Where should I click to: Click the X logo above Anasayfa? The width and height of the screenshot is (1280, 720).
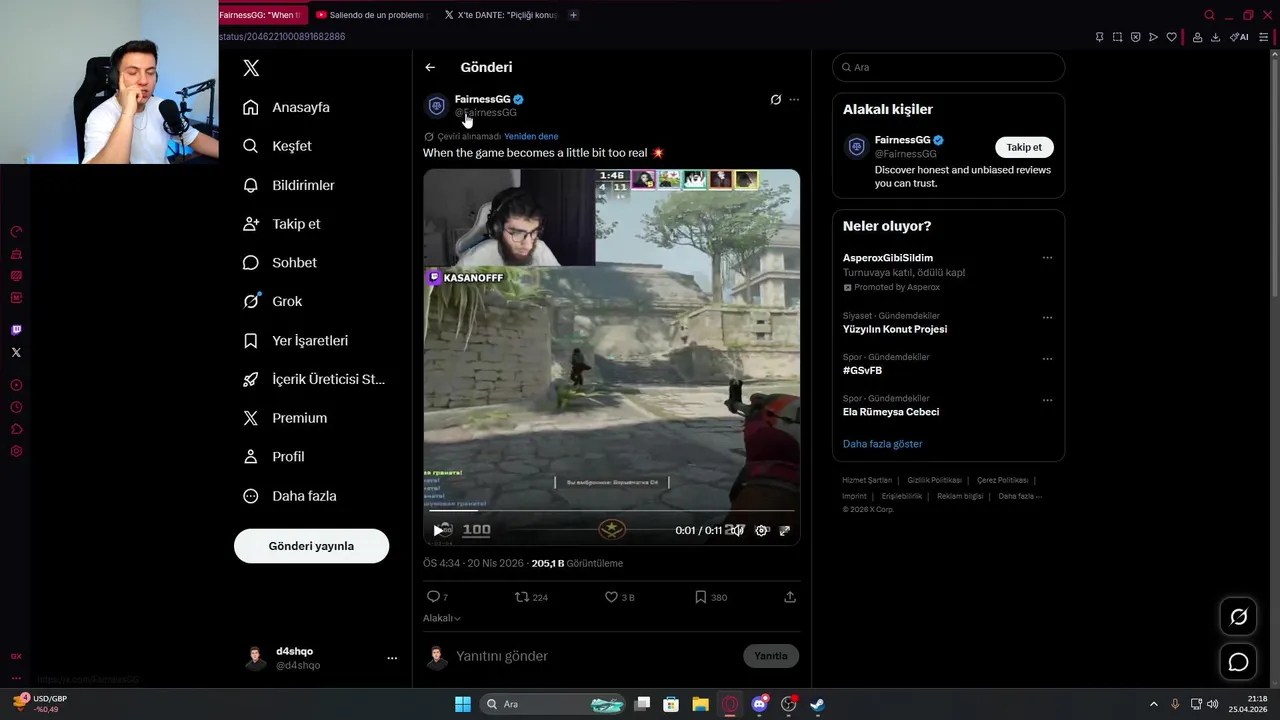251,68
